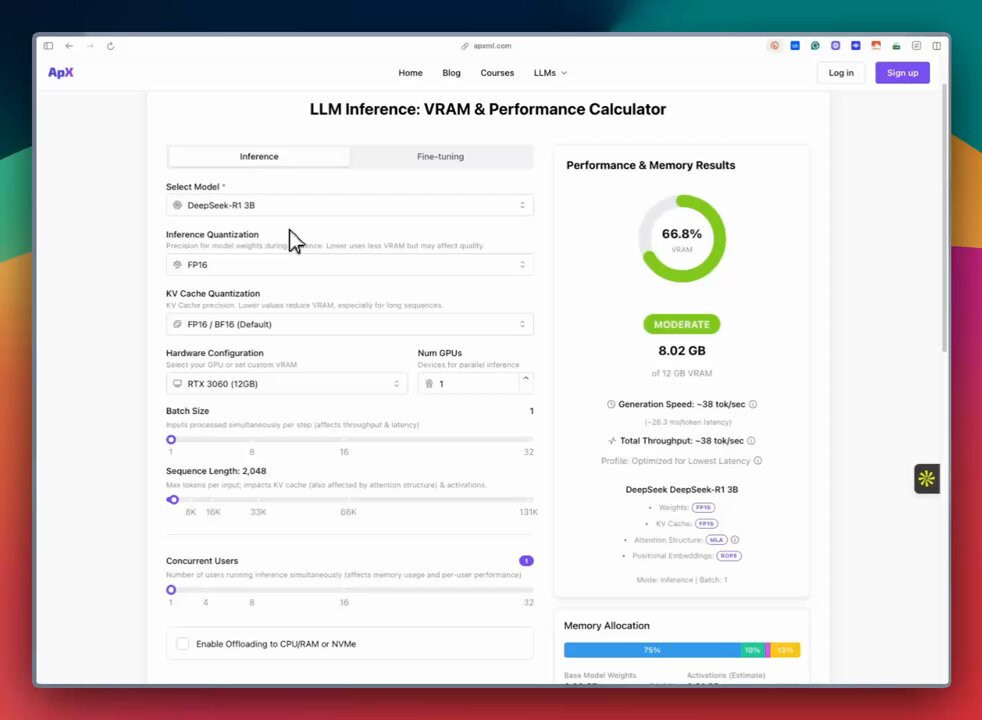
Task: Click the "Sequence Length: 2,048" label
Action: click(x=216, y=471)
